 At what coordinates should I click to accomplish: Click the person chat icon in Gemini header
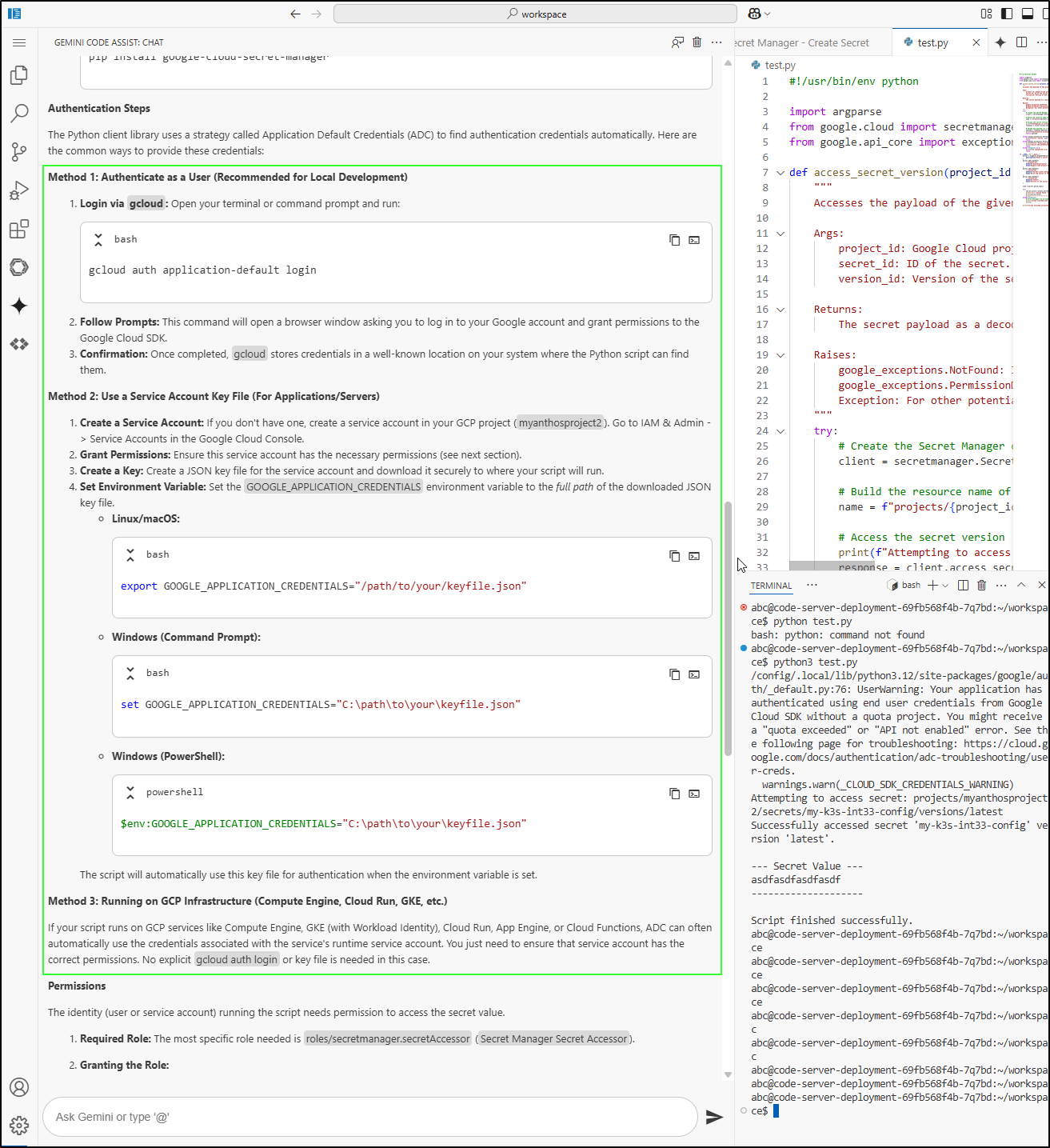[x=677, y=42]
